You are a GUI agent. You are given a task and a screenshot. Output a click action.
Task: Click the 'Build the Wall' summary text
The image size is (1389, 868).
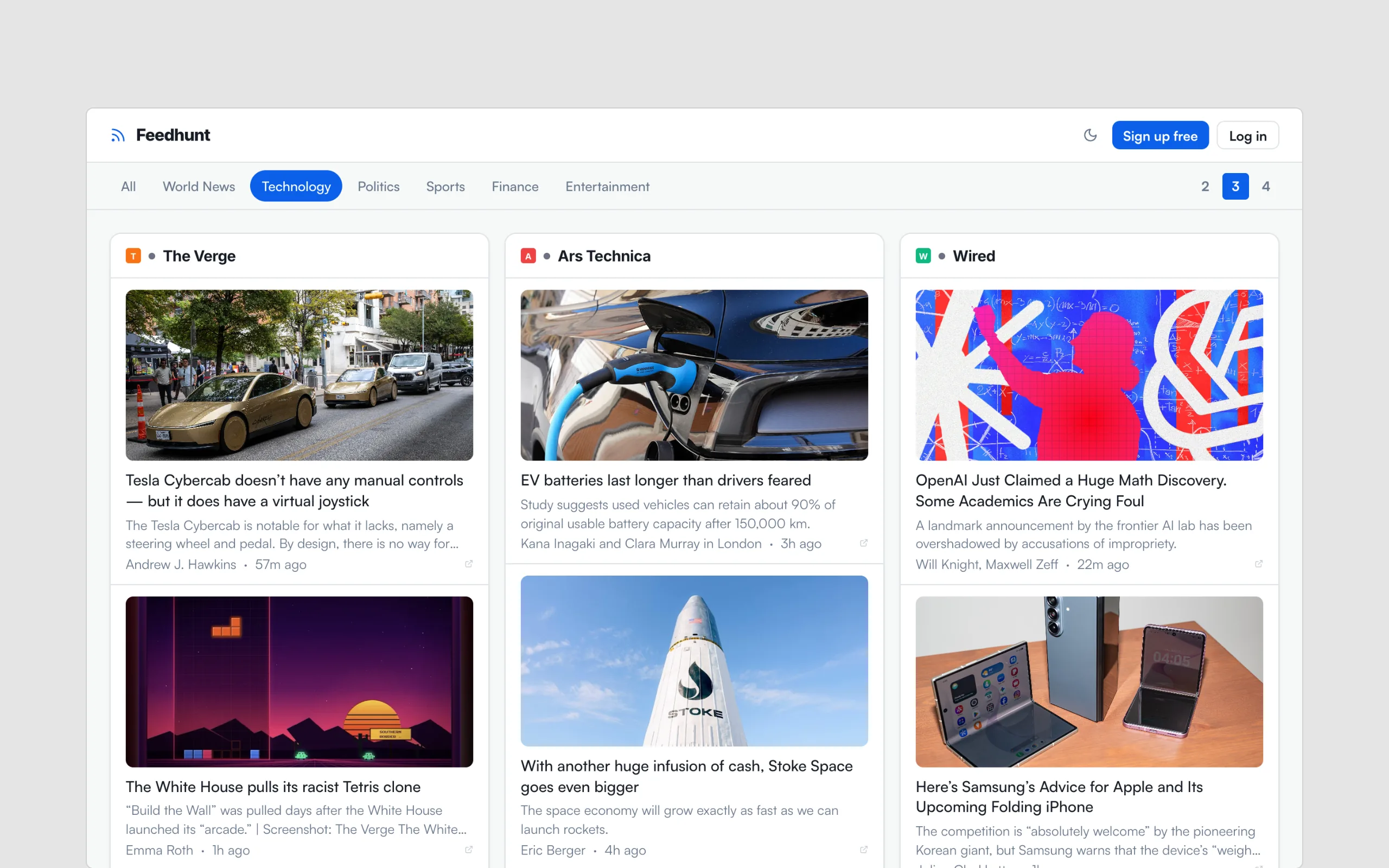[x=296, y=820]
